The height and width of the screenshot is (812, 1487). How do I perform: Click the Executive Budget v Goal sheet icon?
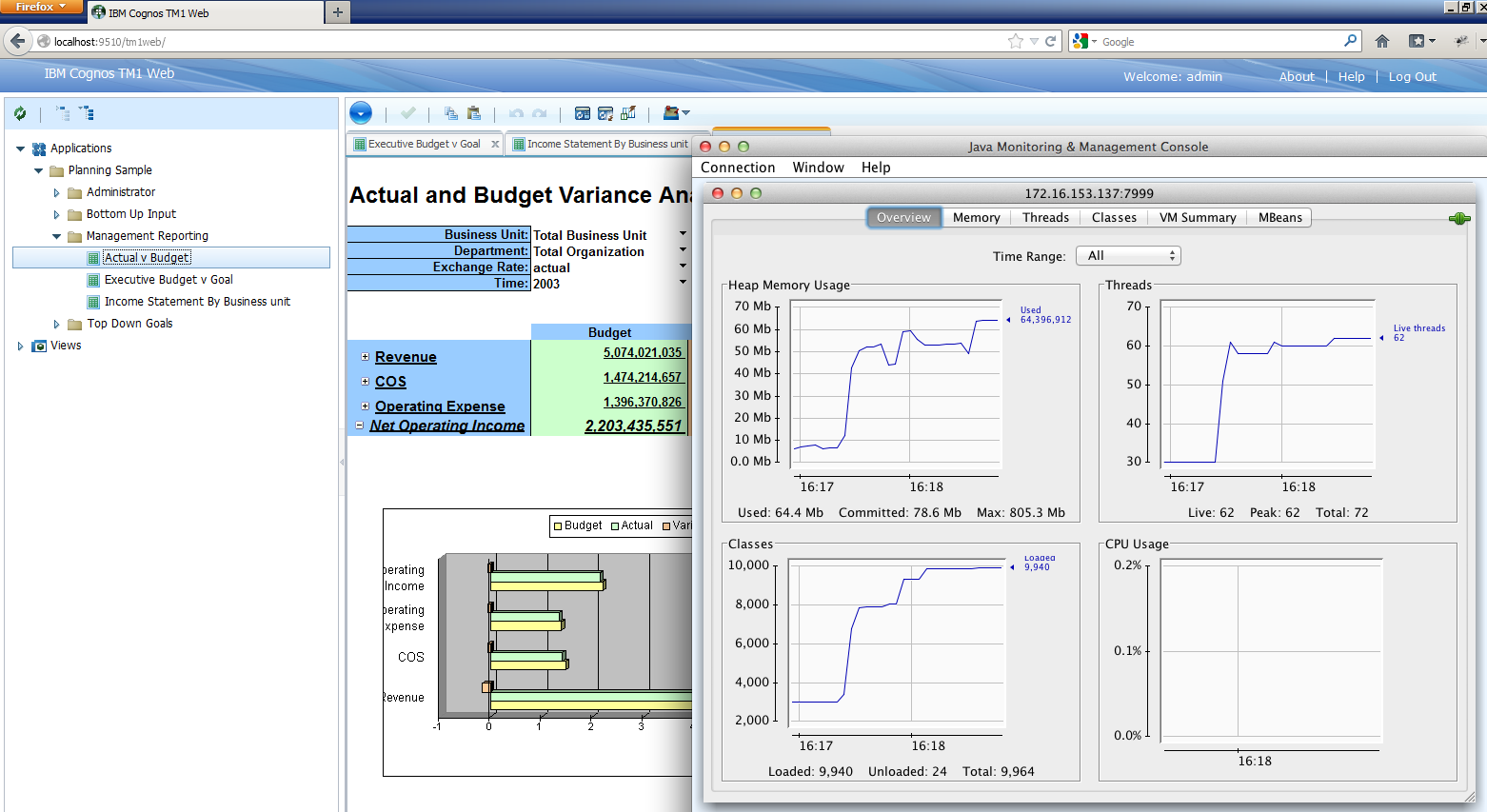(93, 280)
